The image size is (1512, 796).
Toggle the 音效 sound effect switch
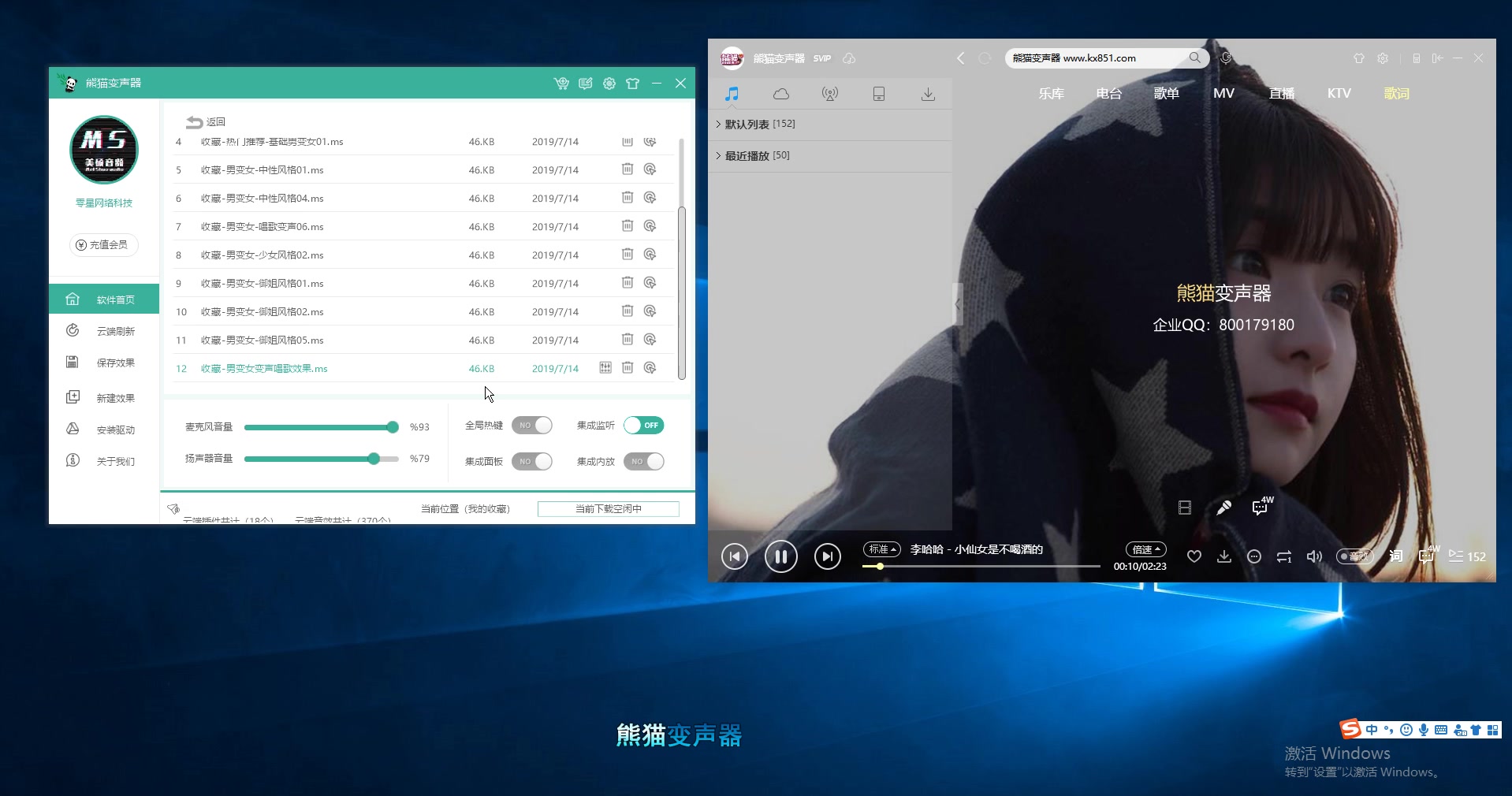[1355, 557]
